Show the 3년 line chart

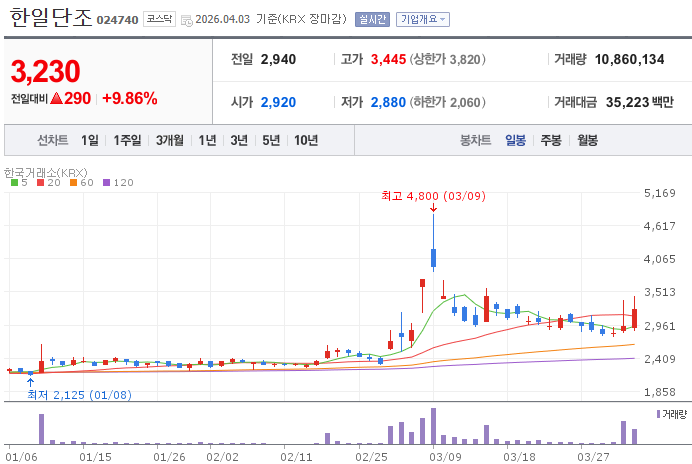pyautogui.click(x=239, y=140)
